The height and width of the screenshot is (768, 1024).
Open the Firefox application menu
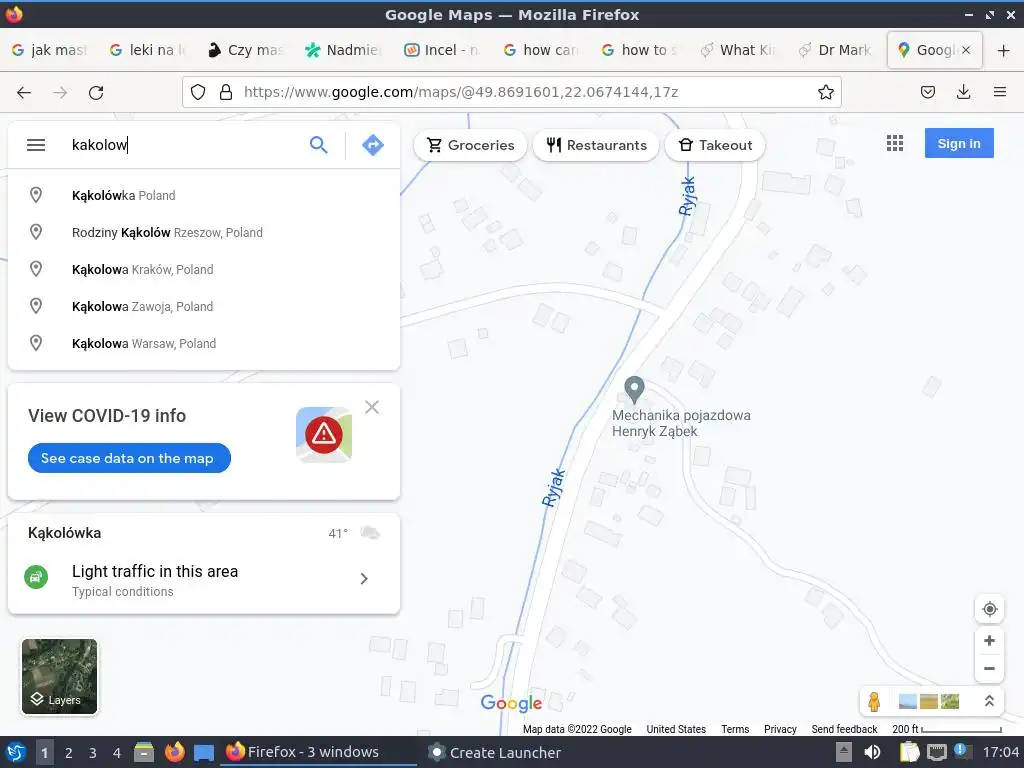pos(1000,92)
